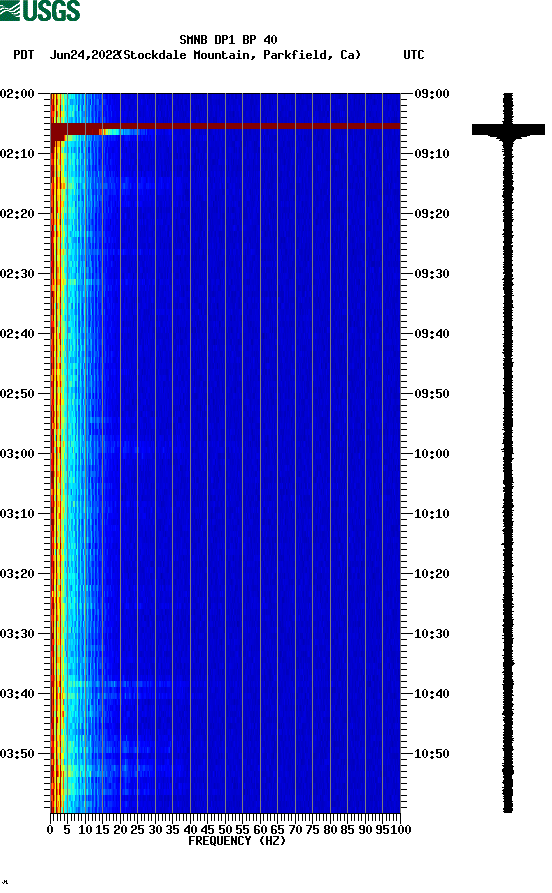Click the 10:30 UTC time label
The height and width of the screenshot is (893, 552).
point(432,634)
